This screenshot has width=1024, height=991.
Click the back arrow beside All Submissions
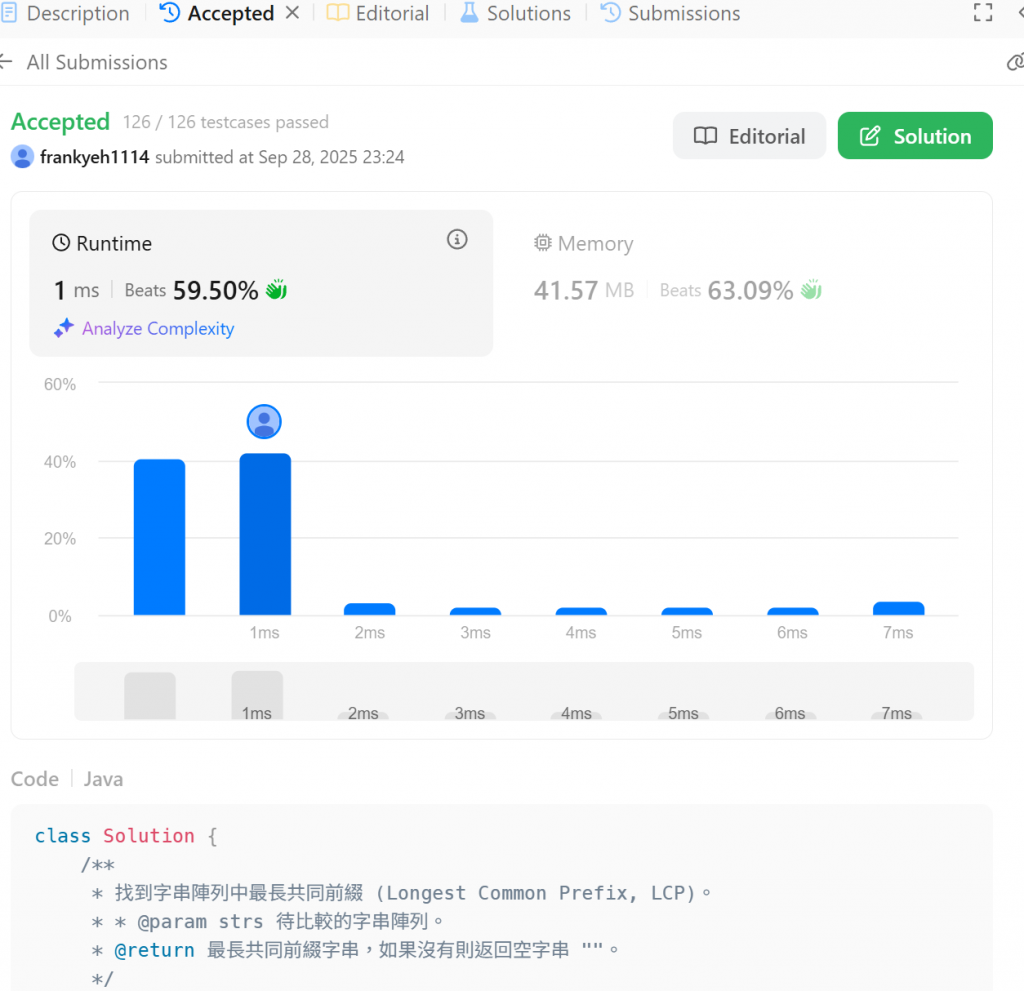point(7,62)
